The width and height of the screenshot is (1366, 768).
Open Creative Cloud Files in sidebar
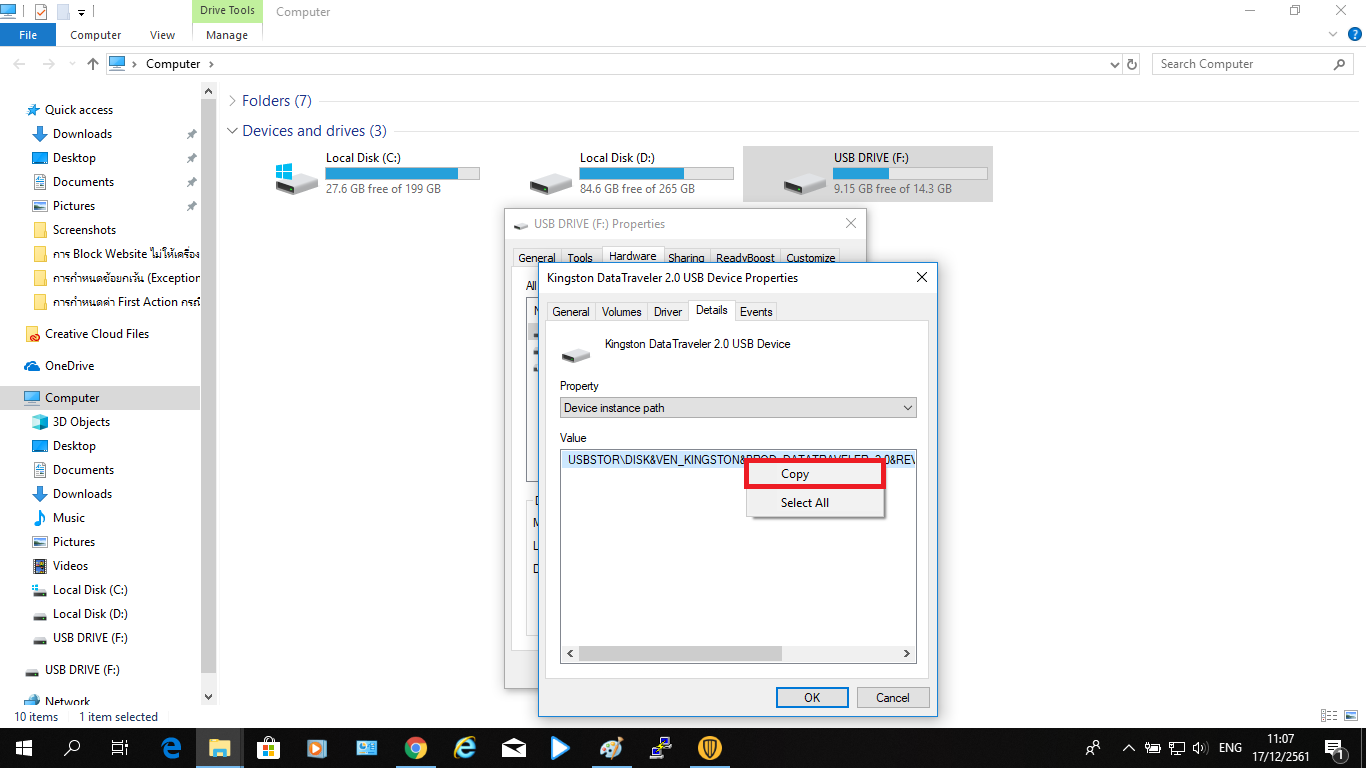tap(96, 334)
